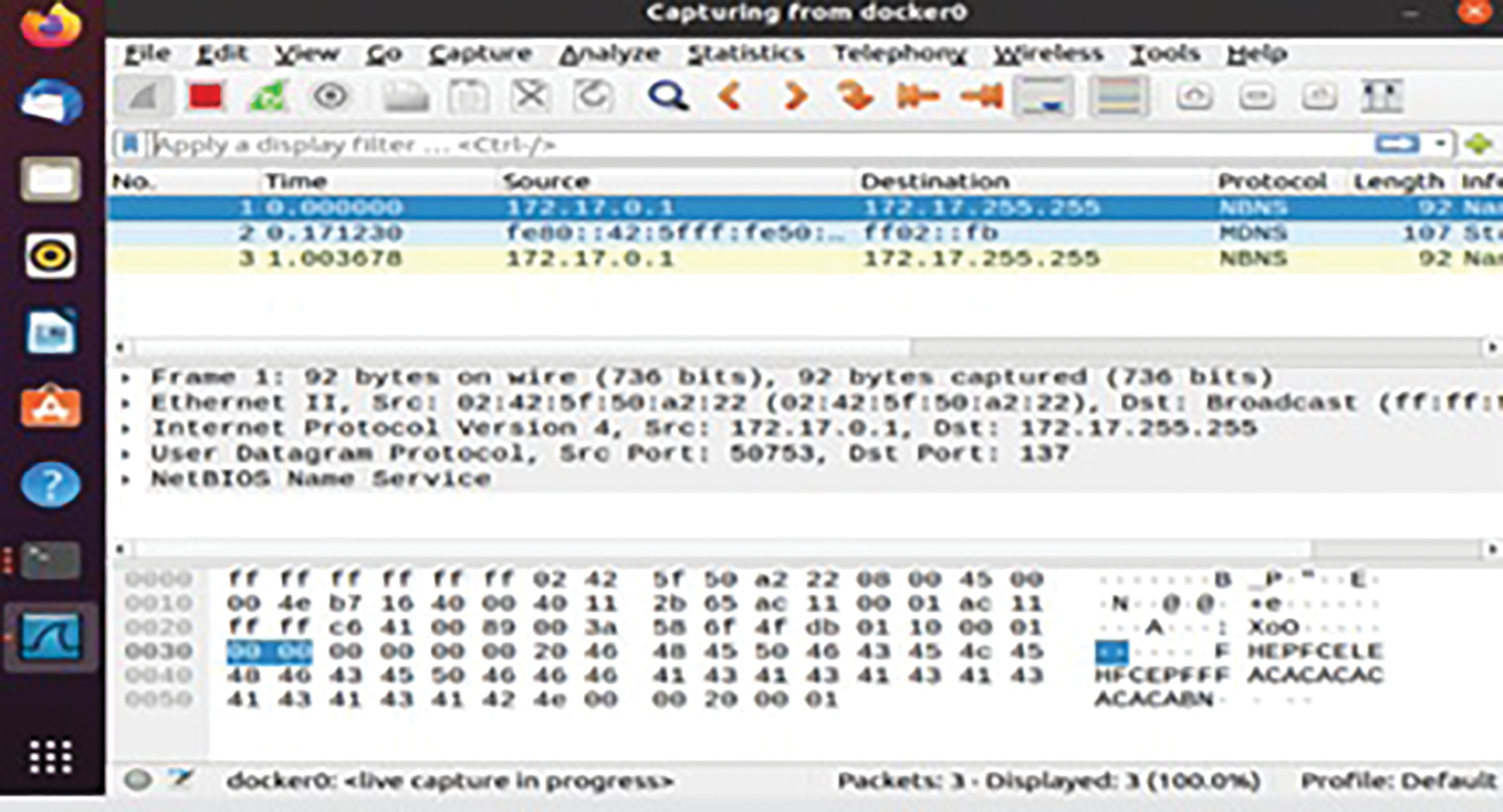Open the Statistics menu
The height and width of the screenshot is (812, 1503).
pyautogui.click(x=745, y=54)
